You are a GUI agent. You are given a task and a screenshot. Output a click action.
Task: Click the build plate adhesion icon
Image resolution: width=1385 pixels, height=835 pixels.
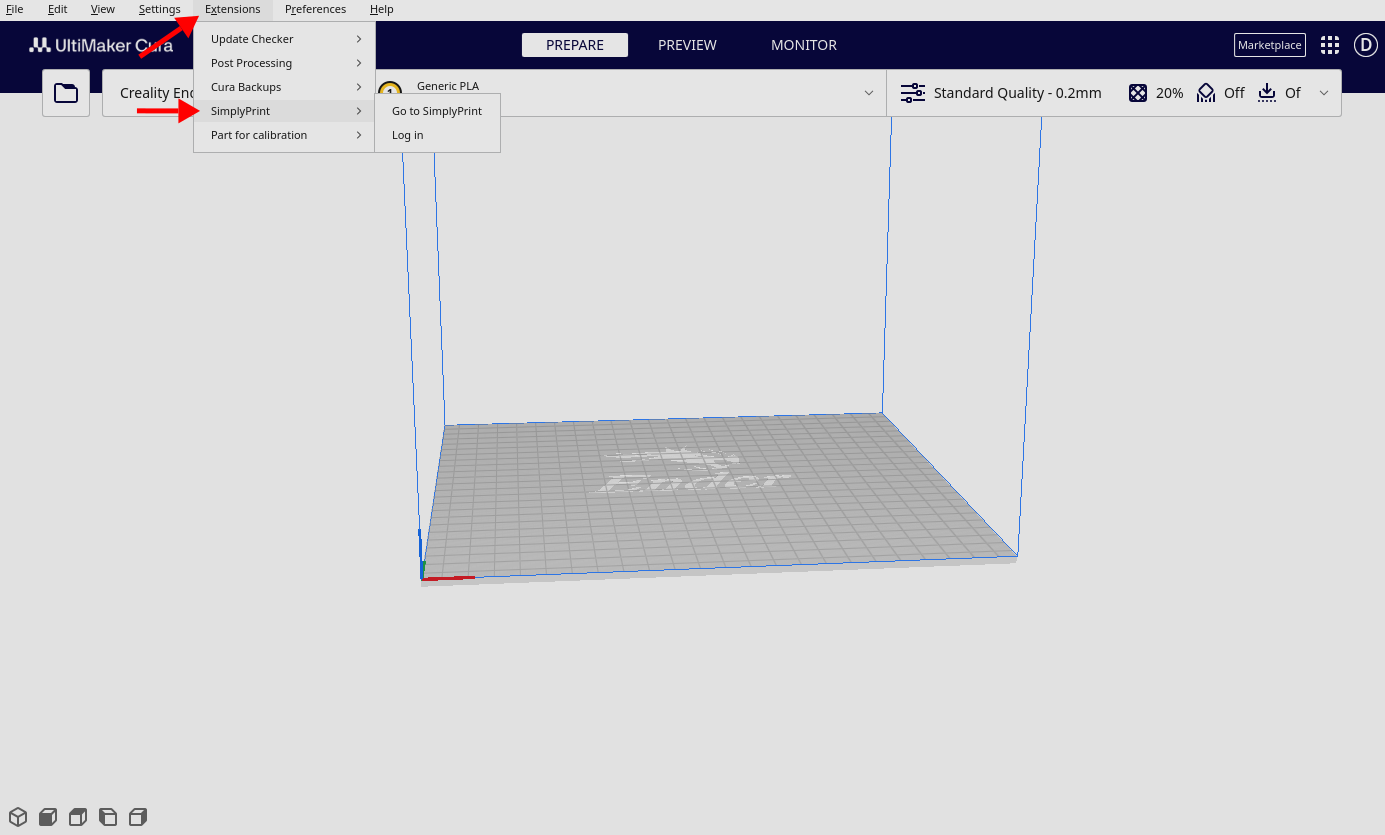pyautogui.click(x=1267, y=93)
